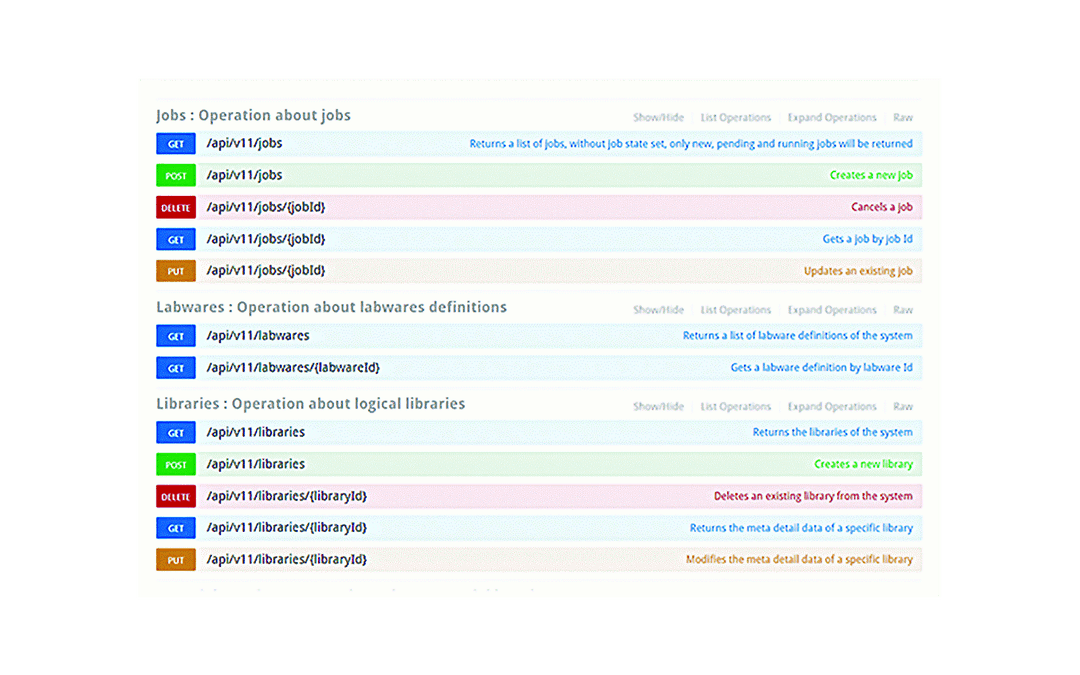
Task: Collapse the Libraries section heading
Action: [x=311, y=404]
